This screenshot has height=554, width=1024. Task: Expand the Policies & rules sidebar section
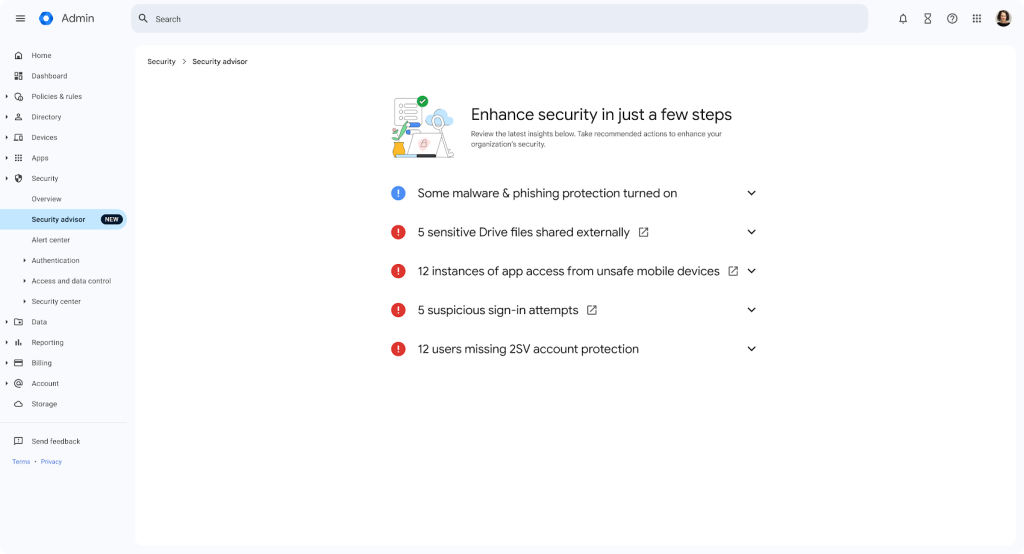tap(7, 97)
